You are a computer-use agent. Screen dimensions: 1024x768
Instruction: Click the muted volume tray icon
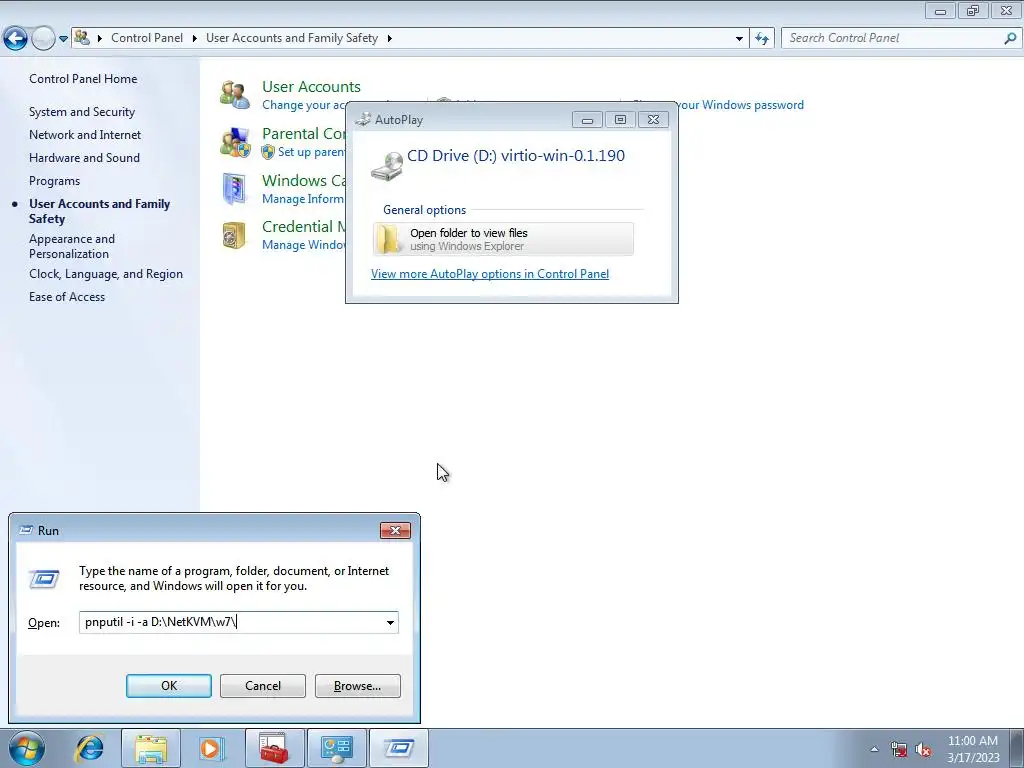923,749
